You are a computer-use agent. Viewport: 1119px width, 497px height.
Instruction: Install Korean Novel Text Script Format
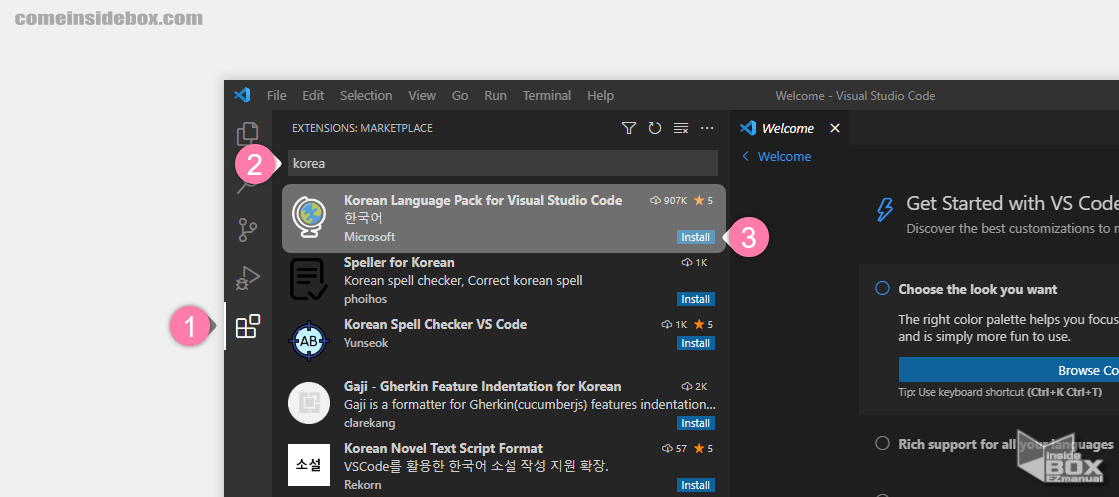pyautogui.click(x=696, y=486)
